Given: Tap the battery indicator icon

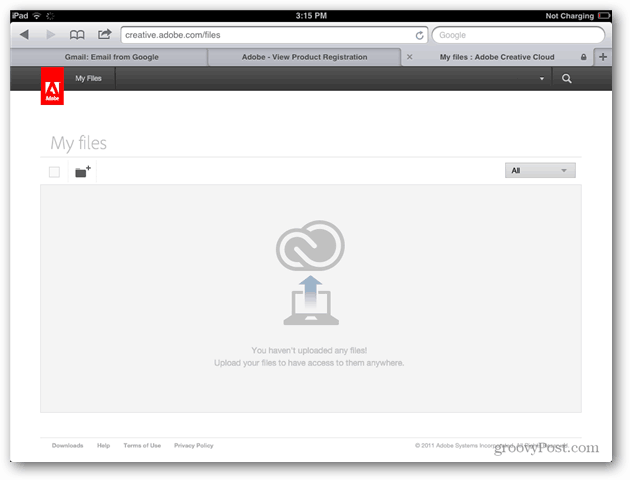Looking at the screenshot, I should pyautogui.click(x=604, y=16).
